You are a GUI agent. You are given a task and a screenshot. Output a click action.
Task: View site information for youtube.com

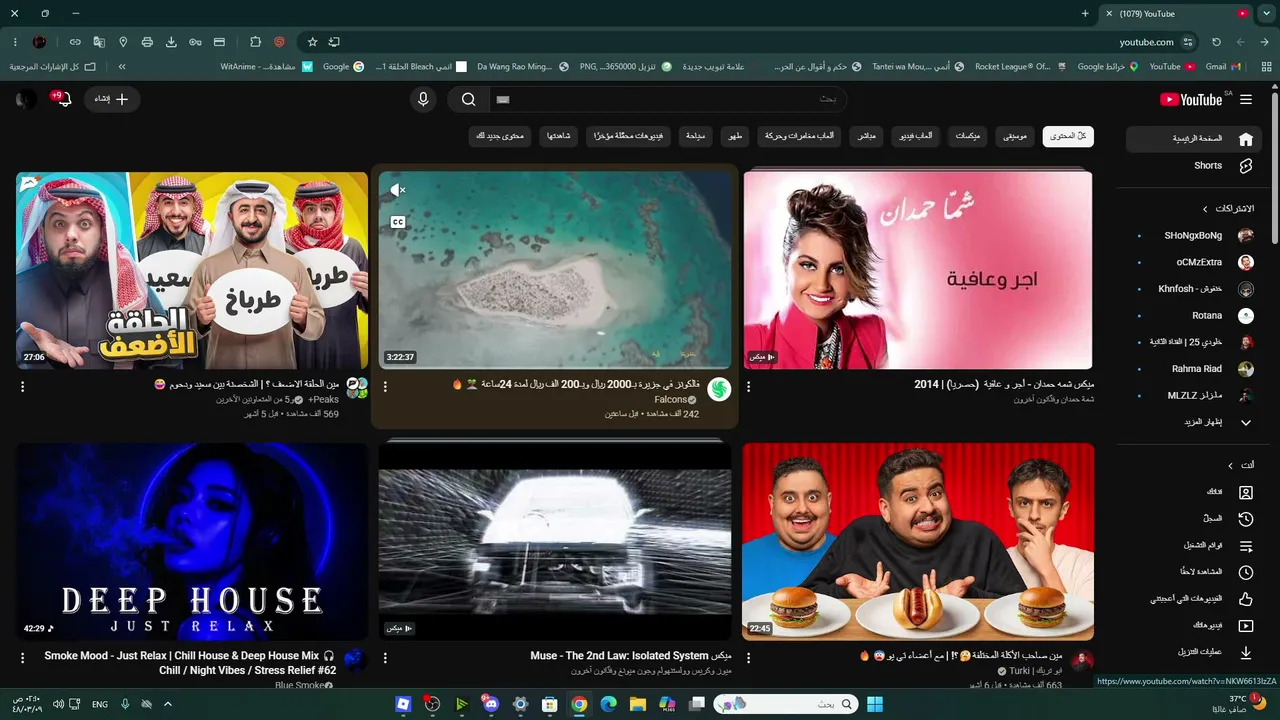coord(1188,42)
